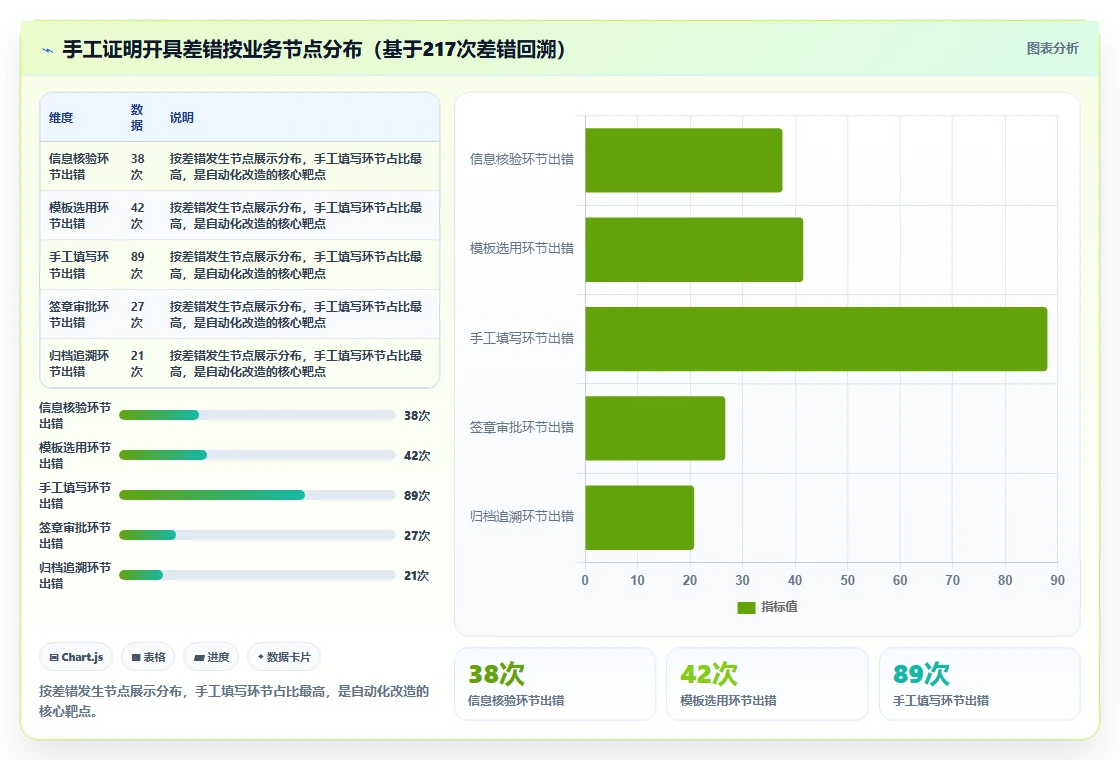Click the 42次 value beside its progress bar
Screen dimensions: 1120x760
(417, 456)
